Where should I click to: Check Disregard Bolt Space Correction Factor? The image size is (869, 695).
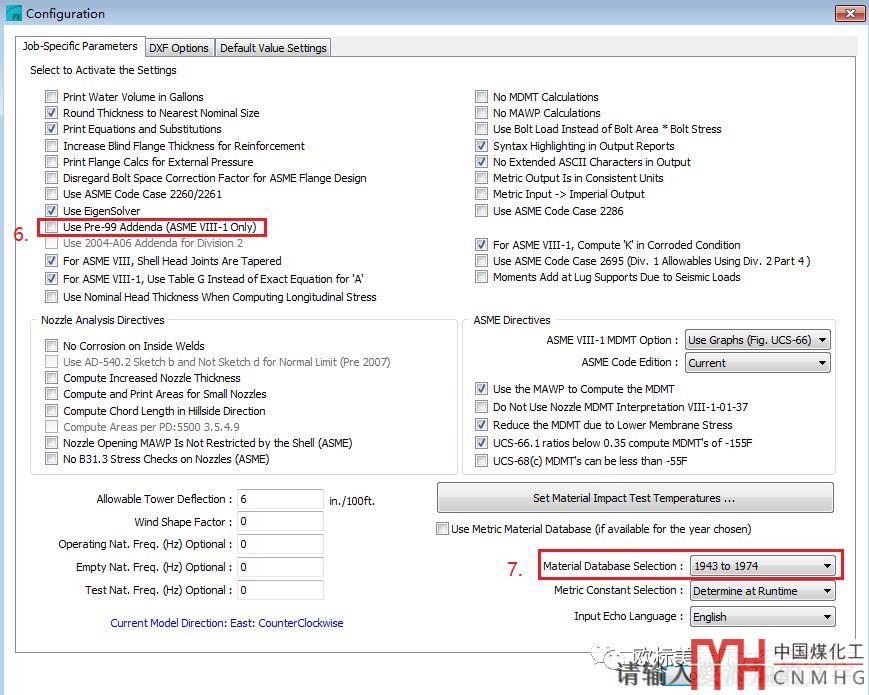(52, 178)
